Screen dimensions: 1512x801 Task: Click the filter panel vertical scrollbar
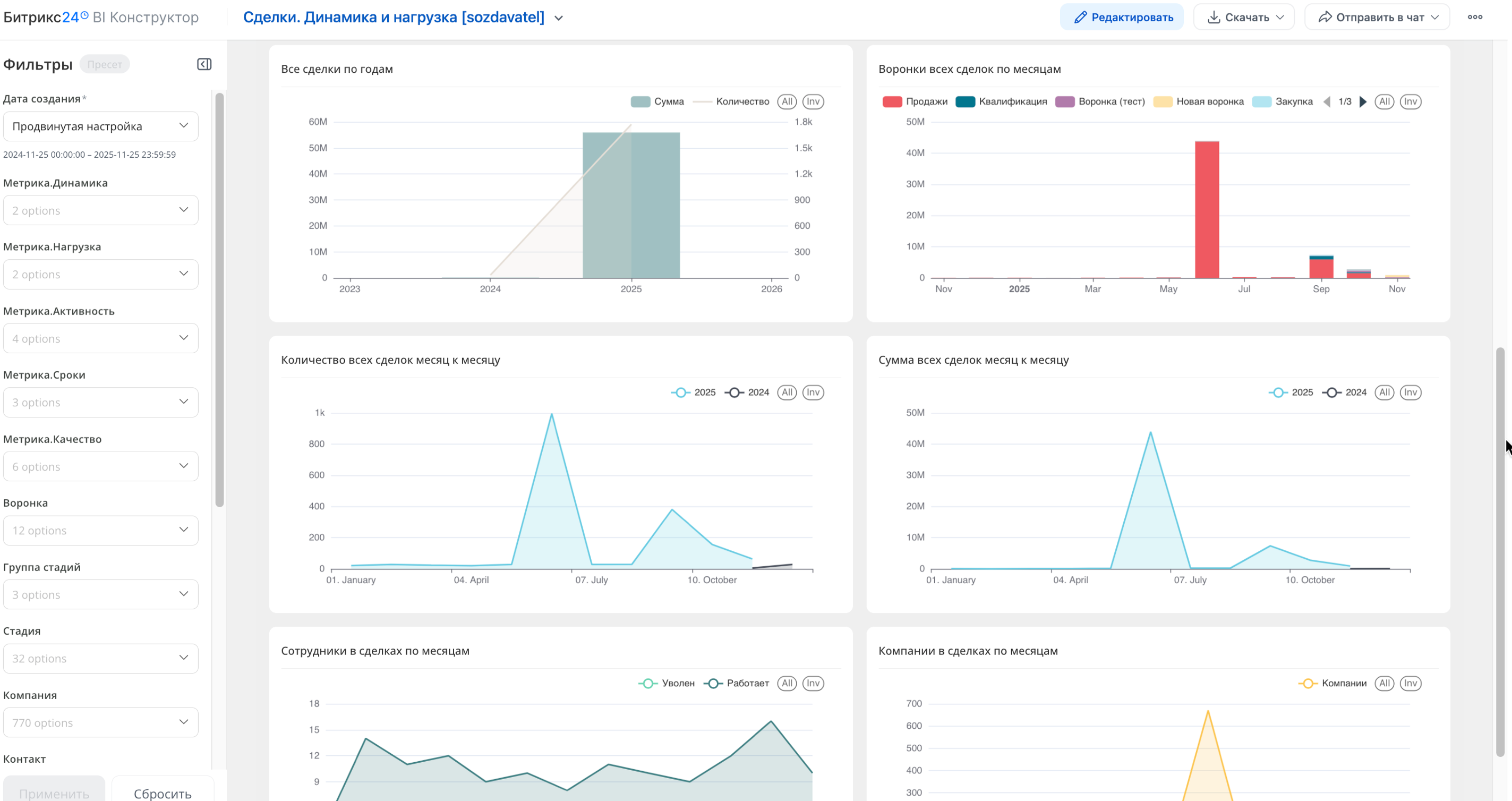tap(219, 300)
